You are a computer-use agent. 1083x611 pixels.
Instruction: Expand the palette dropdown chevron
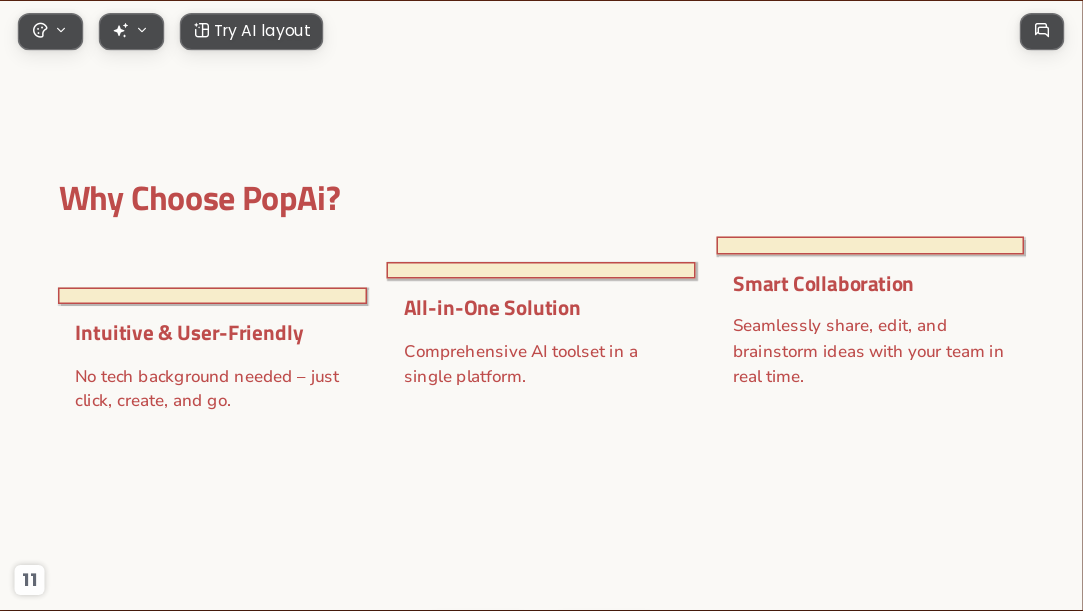[61, 30]
